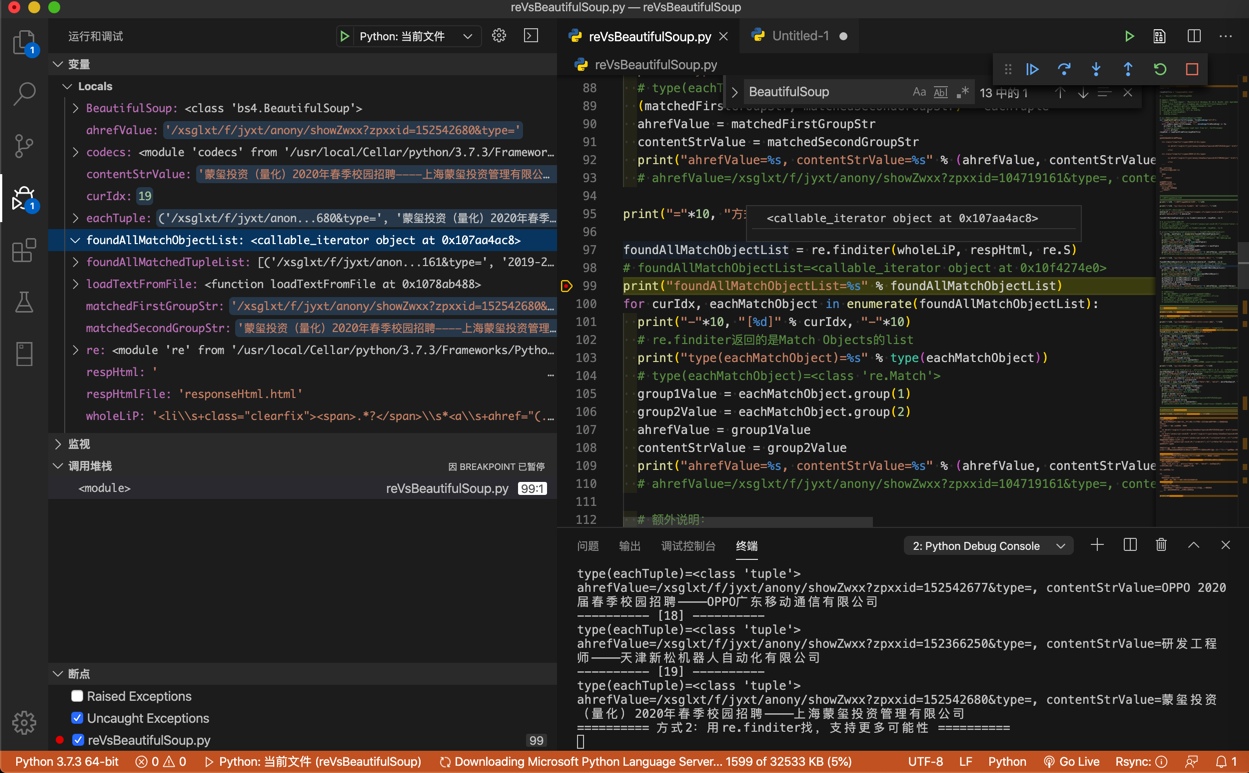The height and width of the screenshot is (773, 1249).
Task: Start debugging with the green play button
Action: coord(344,36)
